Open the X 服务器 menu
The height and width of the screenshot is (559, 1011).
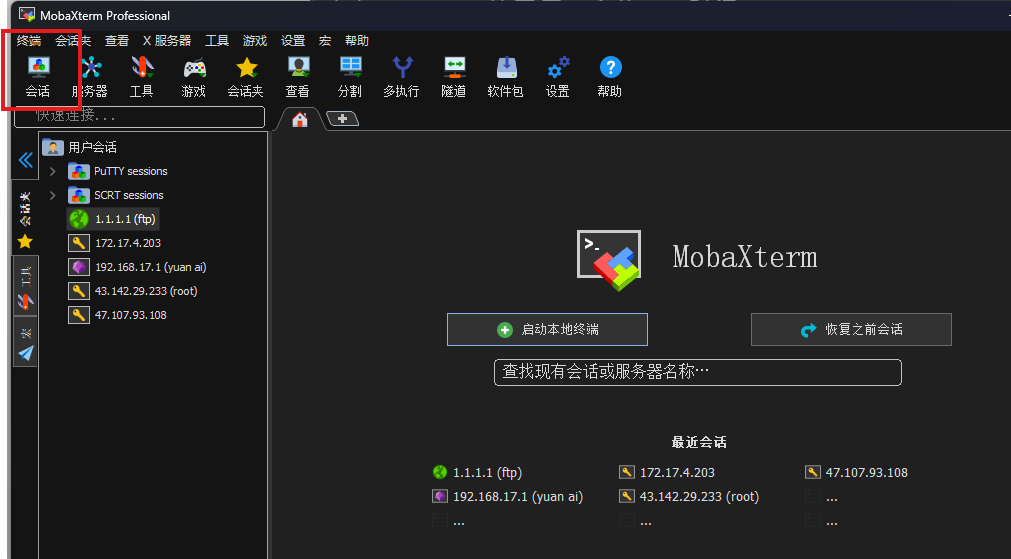click(167, 41)
